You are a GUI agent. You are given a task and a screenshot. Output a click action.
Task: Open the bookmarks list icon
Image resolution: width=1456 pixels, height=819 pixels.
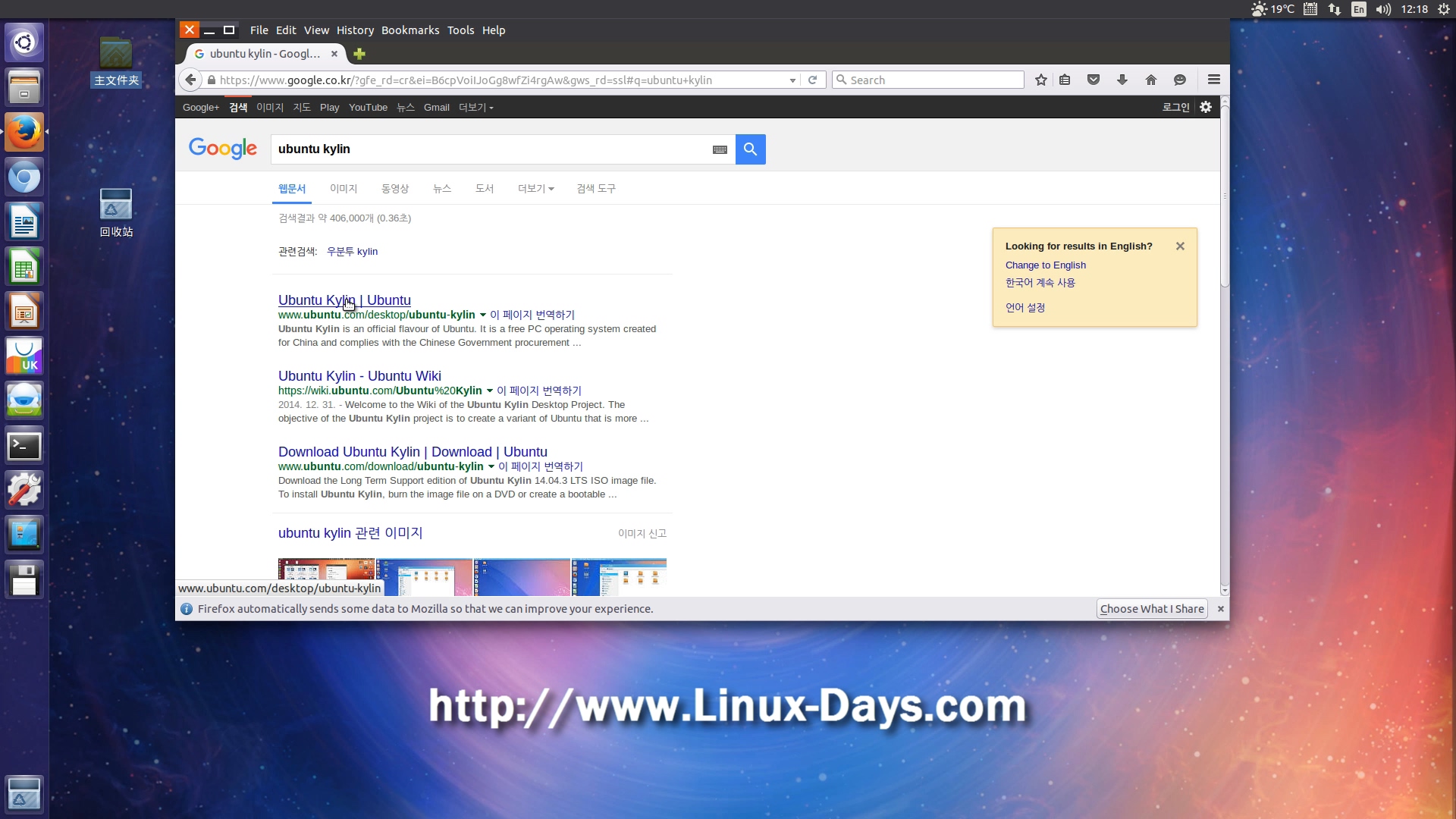[x=1065, y=80]
